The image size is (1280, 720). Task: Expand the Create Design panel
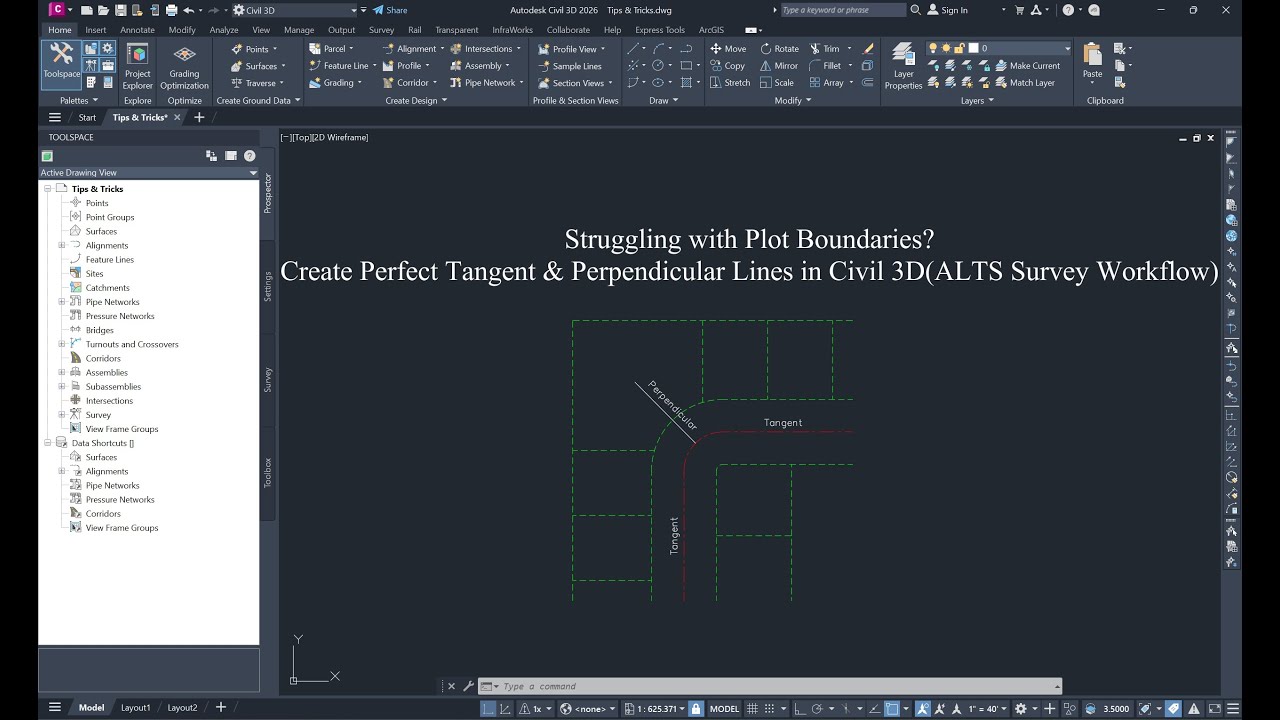(416, 100)
